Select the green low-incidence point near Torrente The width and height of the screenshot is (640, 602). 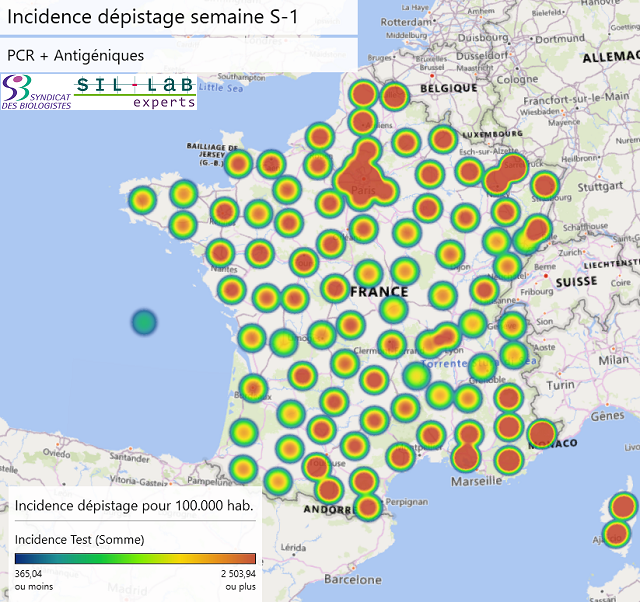click(x=417, y=376)
